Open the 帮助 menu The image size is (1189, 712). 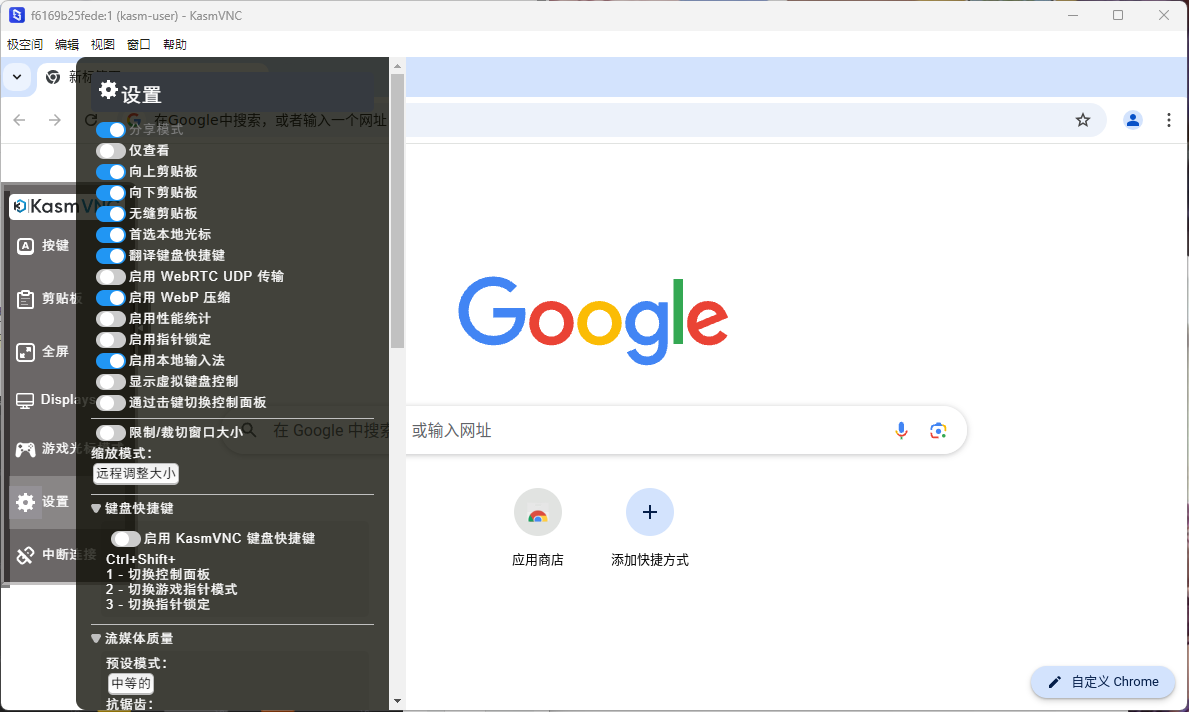tap(174, 45)
